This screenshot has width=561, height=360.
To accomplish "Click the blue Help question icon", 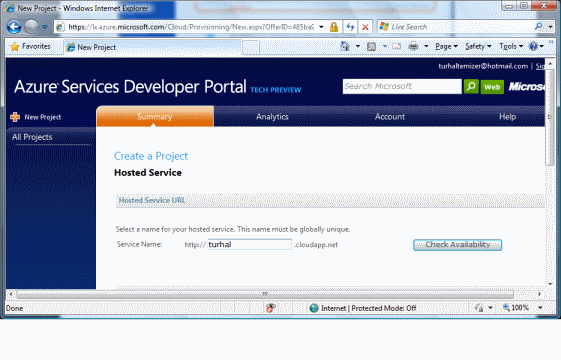I will [x=533, y=46].
